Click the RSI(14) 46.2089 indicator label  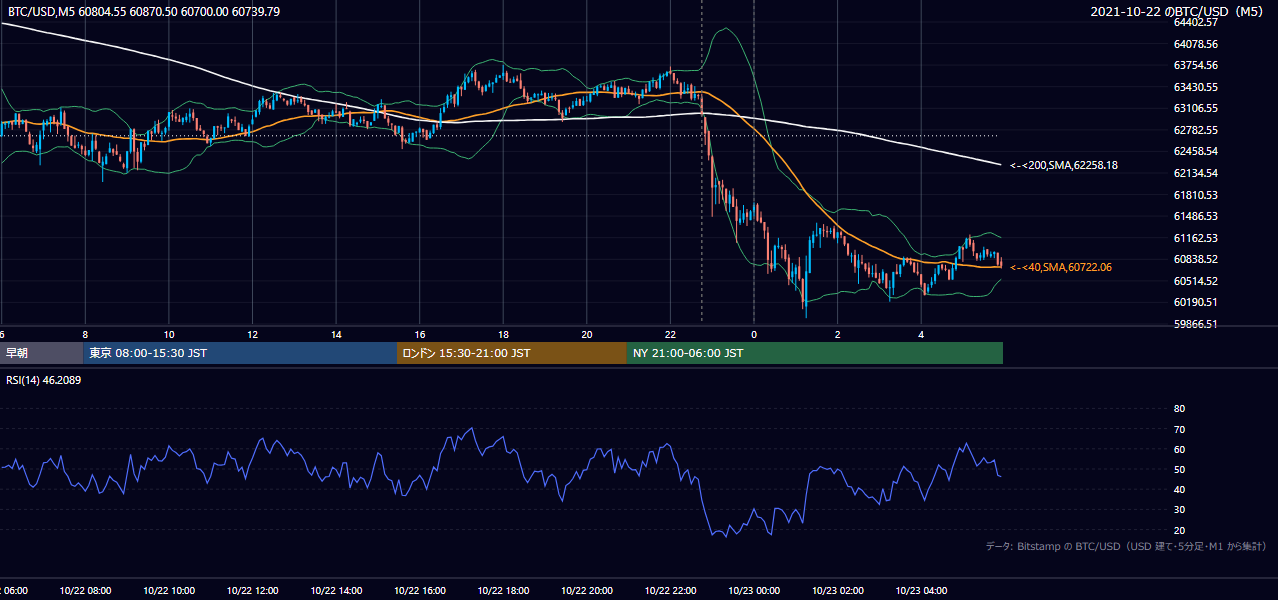click(x=42, y=381)
